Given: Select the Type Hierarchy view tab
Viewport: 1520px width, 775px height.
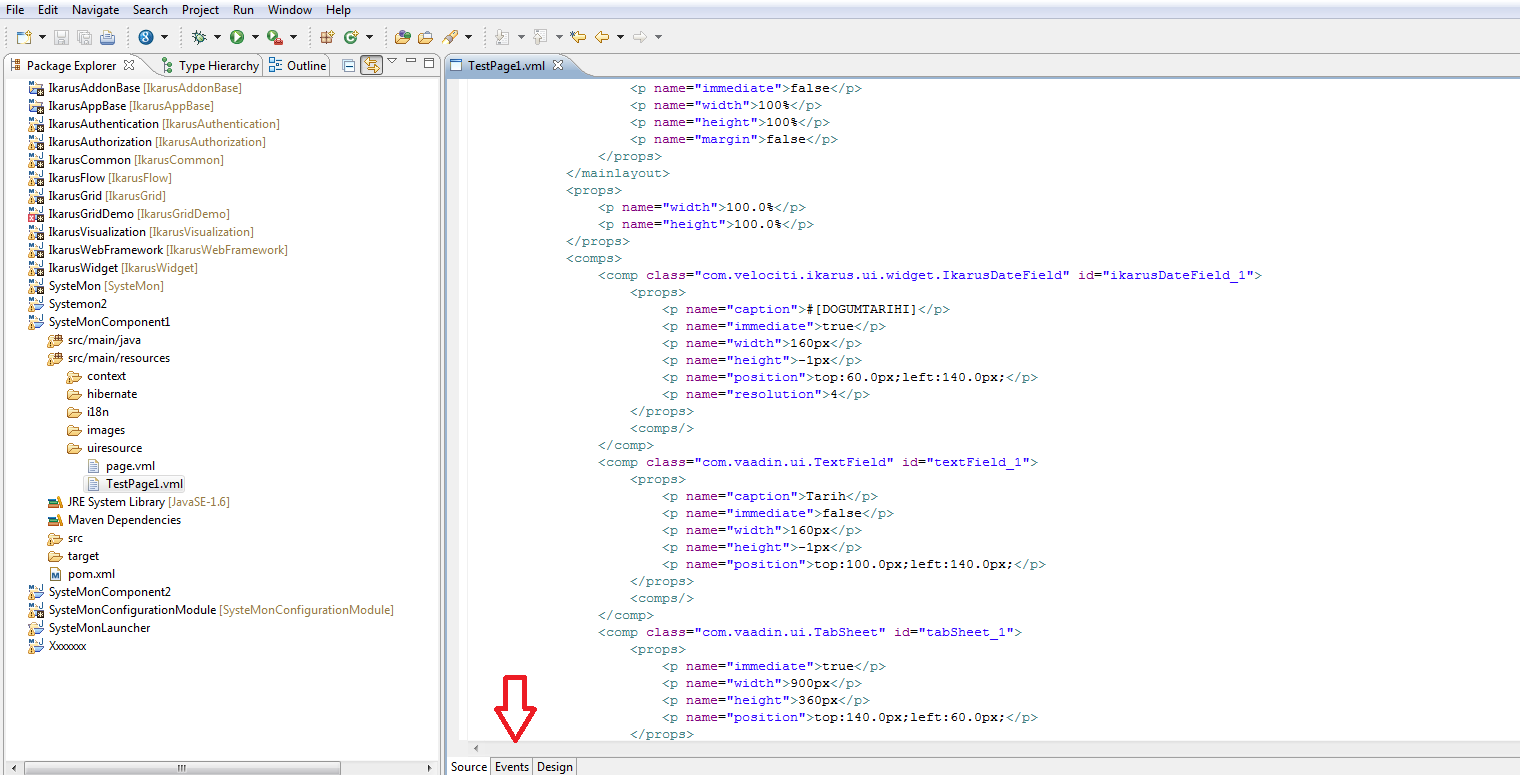Looking at the screenshot, I should click(x=209, y=66).
